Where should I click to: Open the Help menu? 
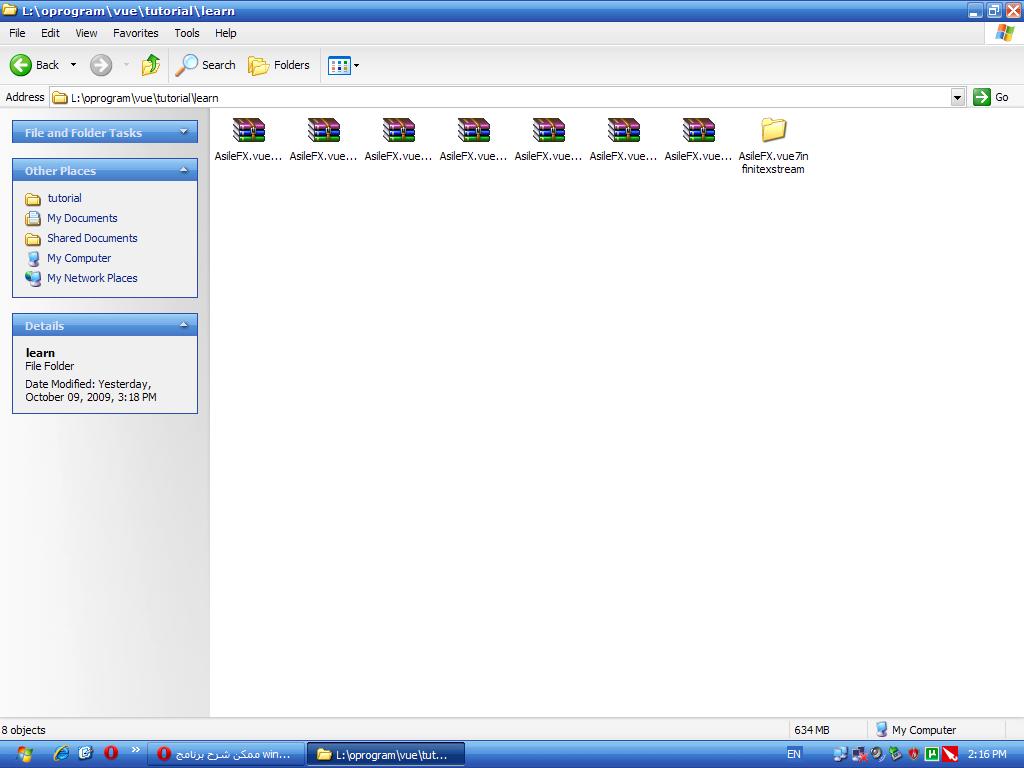tap(225, 33)
